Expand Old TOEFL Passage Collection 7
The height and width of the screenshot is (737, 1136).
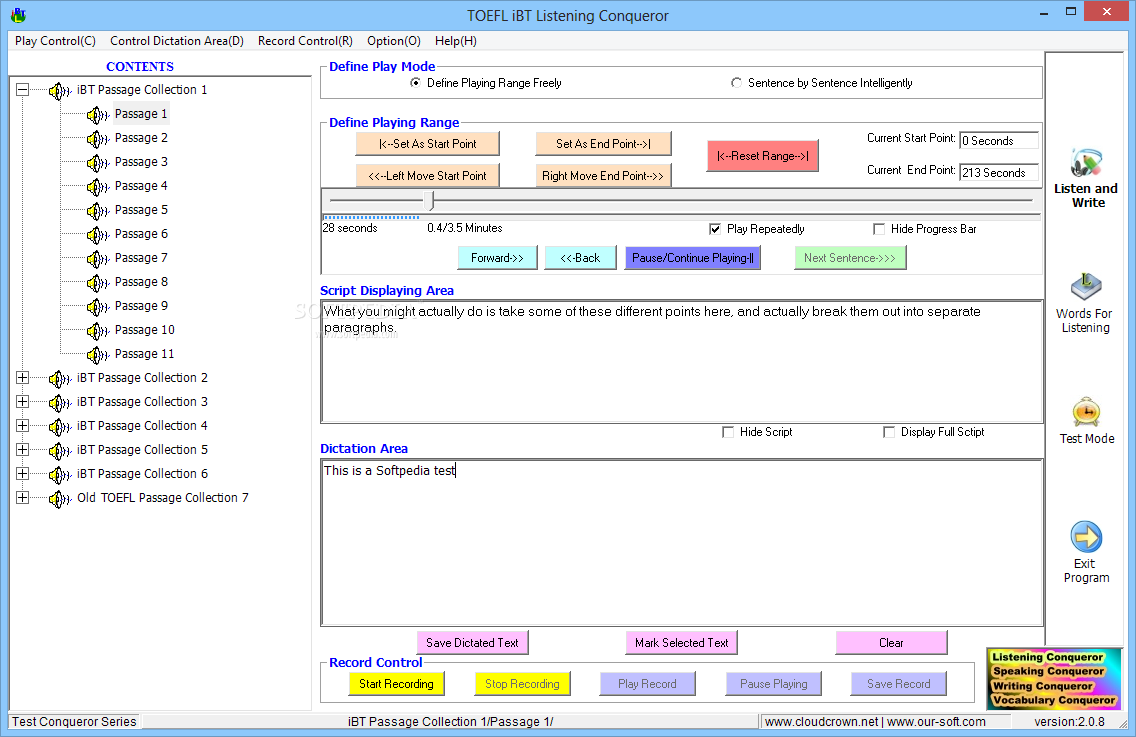tap(22, 497)
